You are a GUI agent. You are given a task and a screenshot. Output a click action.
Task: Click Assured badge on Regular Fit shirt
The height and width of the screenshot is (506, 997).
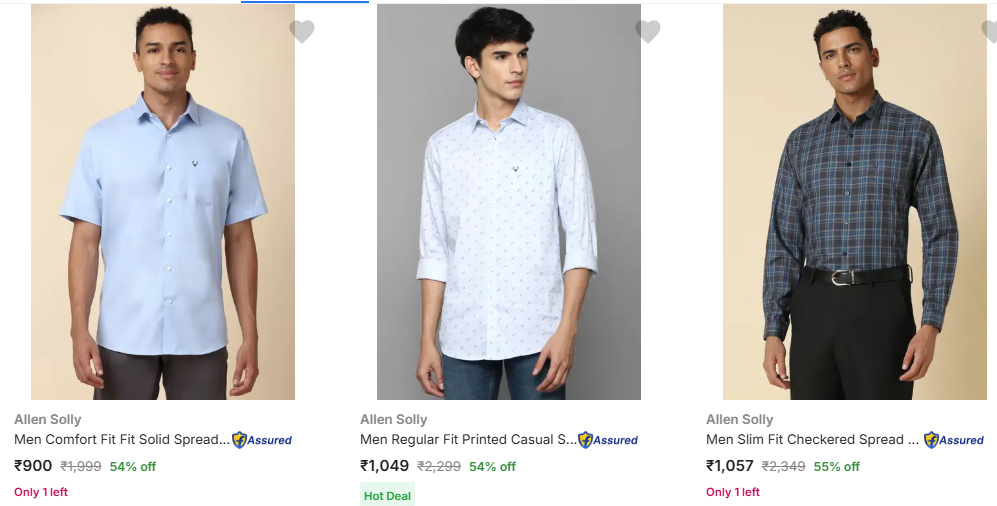pyautogui.click(x=608, y=440)
